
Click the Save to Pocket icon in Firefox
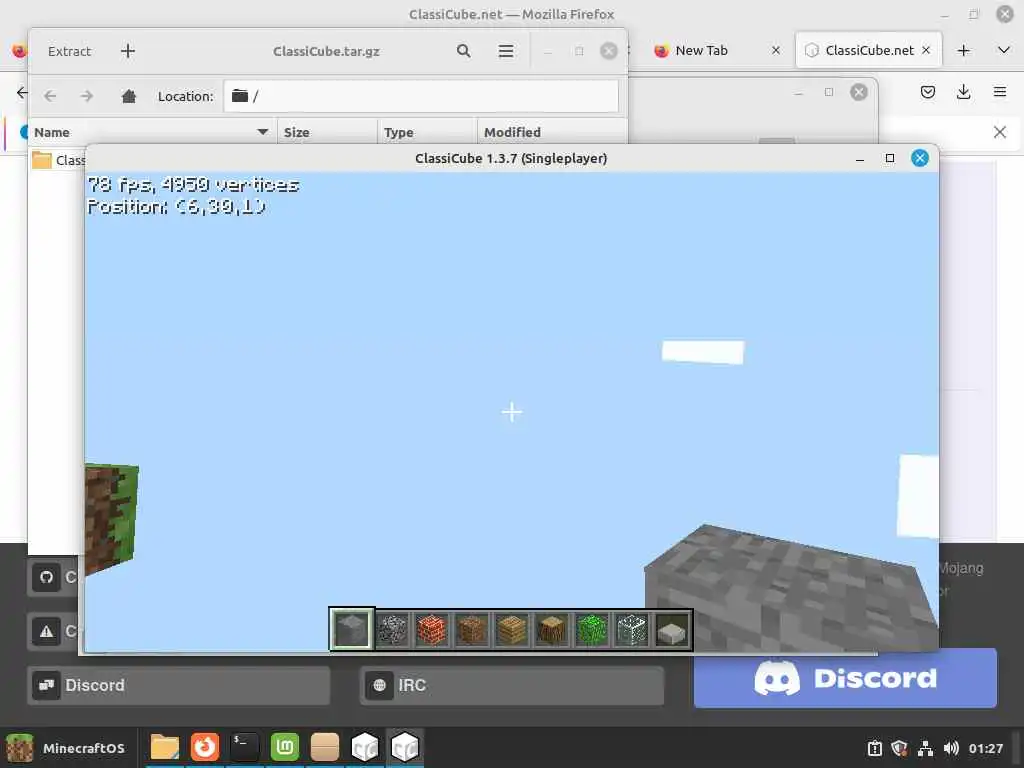(927, 92)
